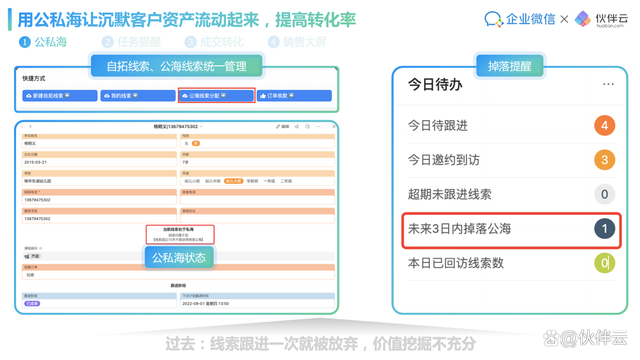
Task: Click the share icon in record header
Action: coord(297,127)
